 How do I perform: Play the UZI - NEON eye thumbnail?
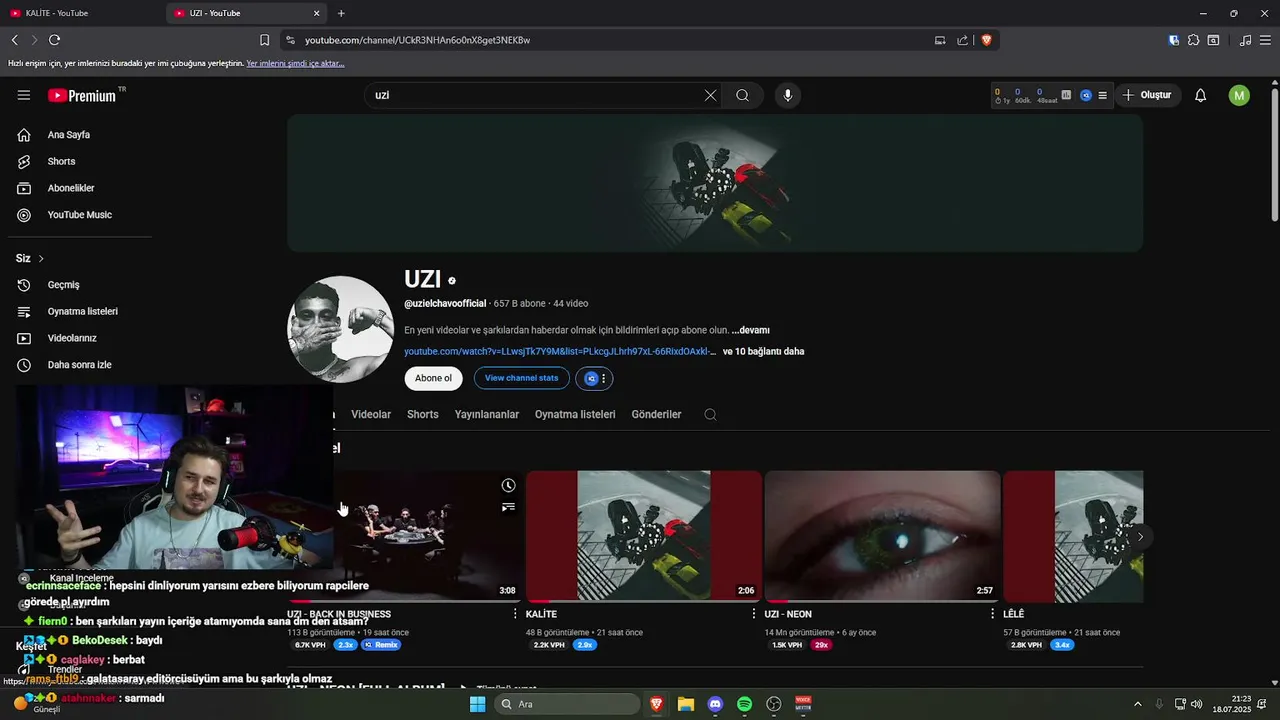(x=882, y=536)
